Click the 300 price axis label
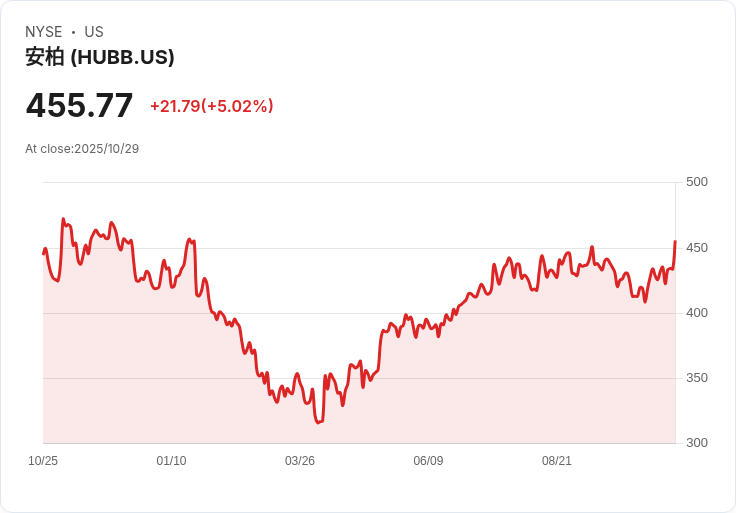 tap(696, 443)
